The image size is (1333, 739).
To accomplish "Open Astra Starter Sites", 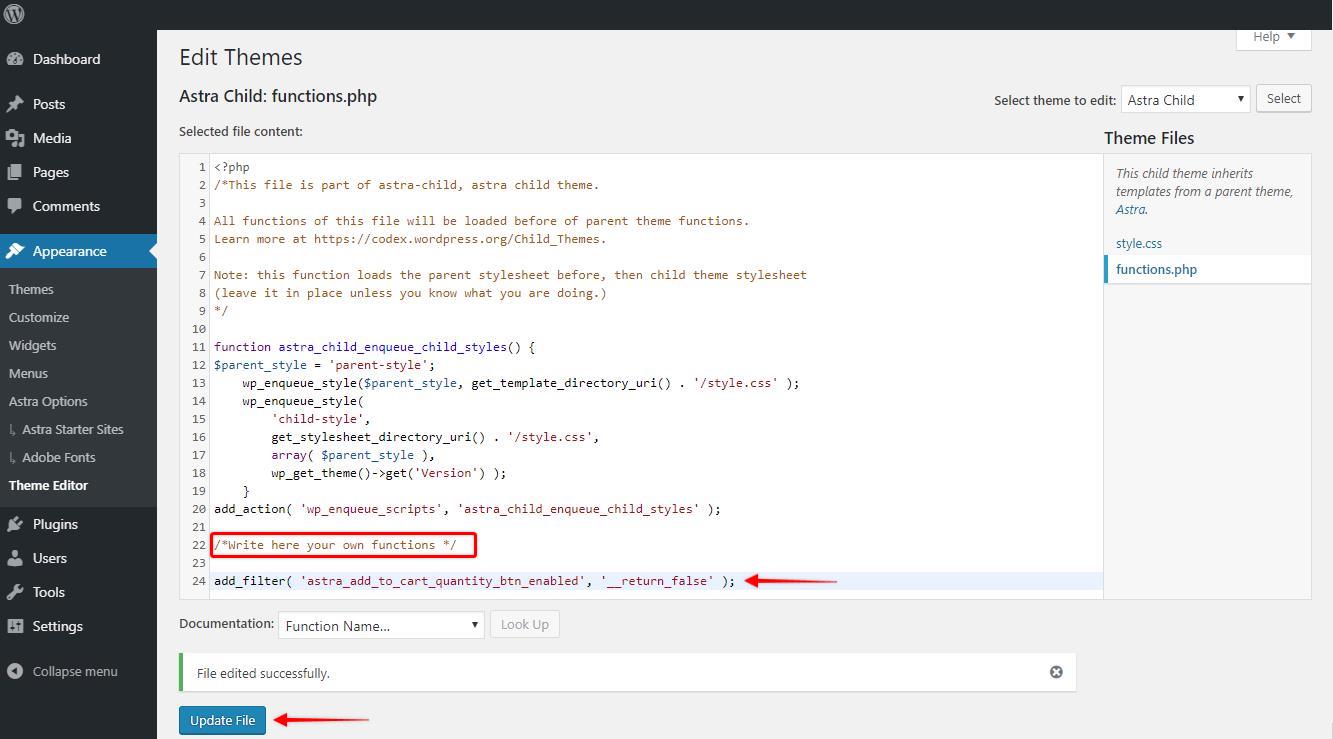I will point(72,429).
